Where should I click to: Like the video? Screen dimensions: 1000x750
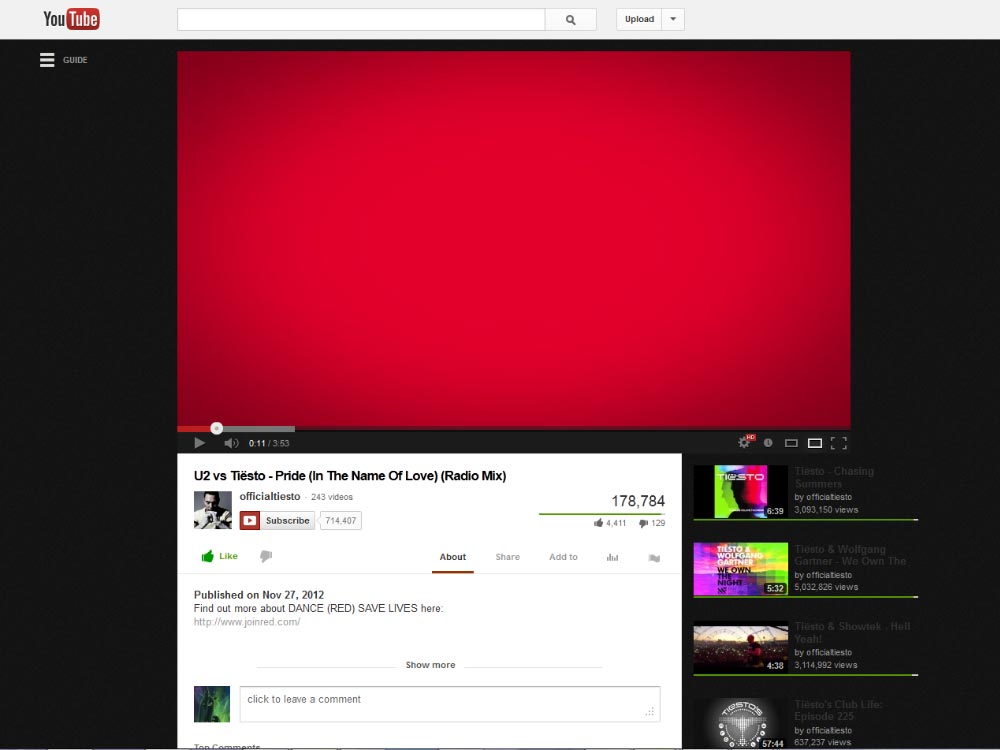219,555
